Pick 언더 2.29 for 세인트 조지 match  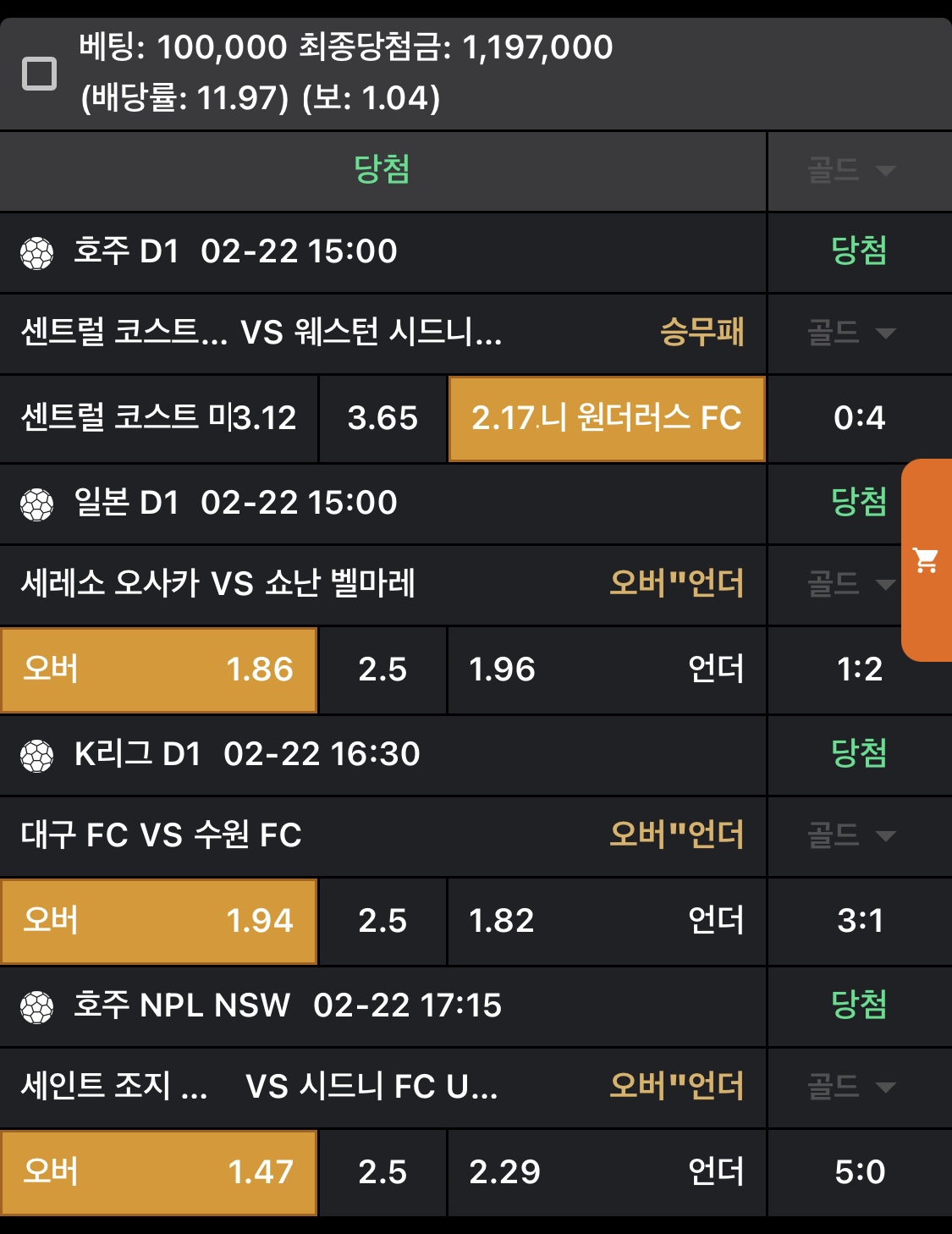tap(606, 1172)
